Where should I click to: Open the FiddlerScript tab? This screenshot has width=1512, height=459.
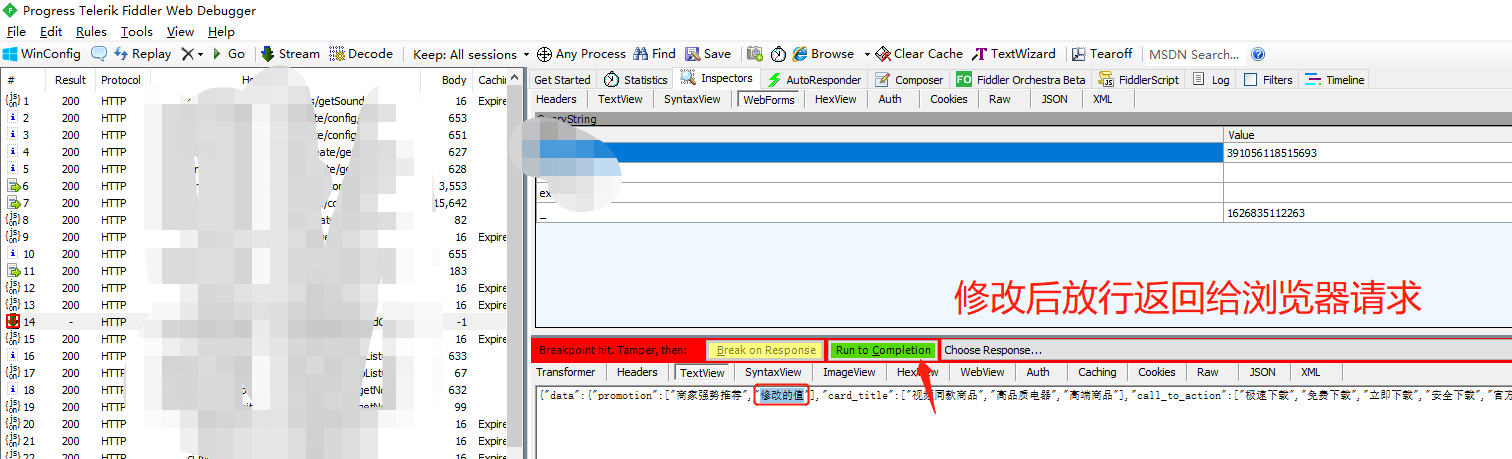click(1139, 80)
